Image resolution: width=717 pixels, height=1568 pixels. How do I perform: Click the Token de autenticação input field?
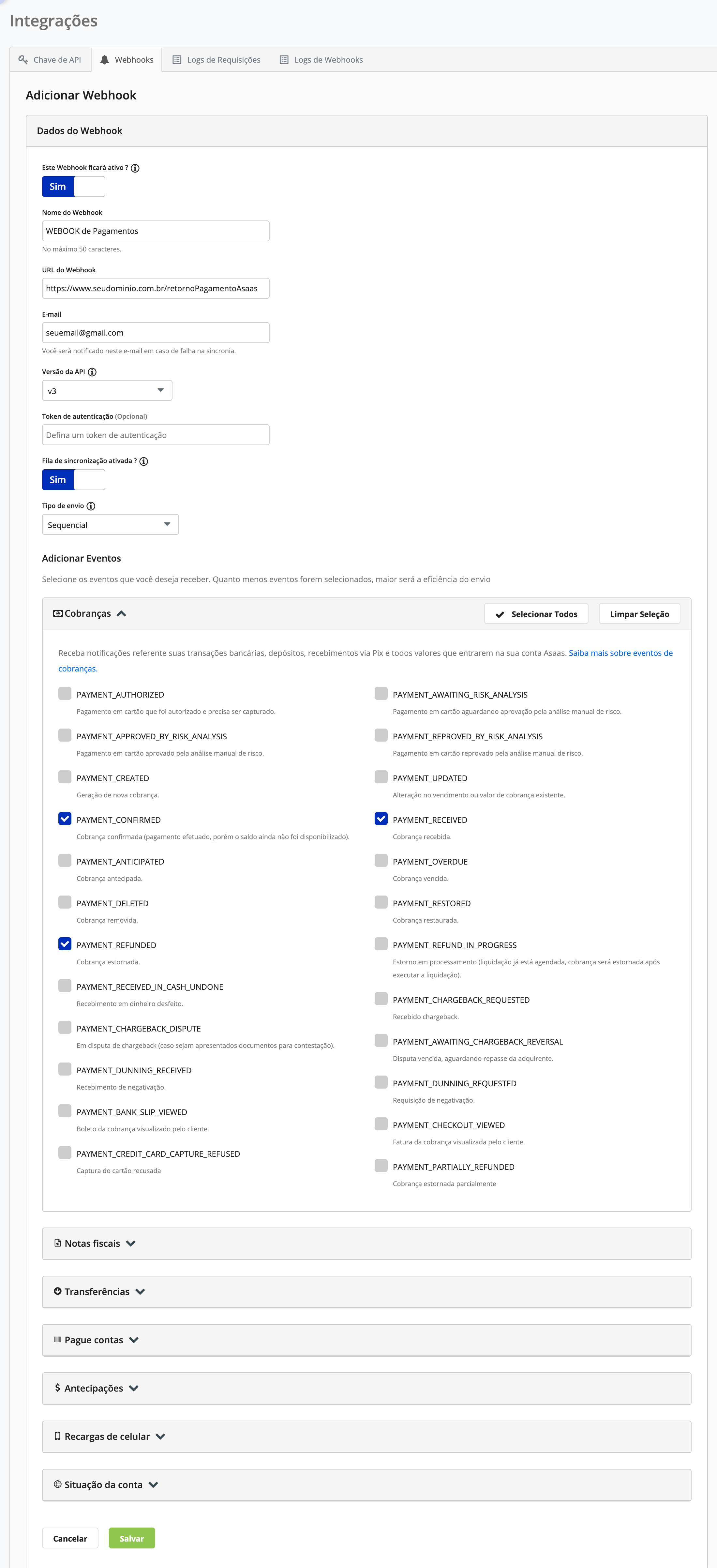point(156,435)
